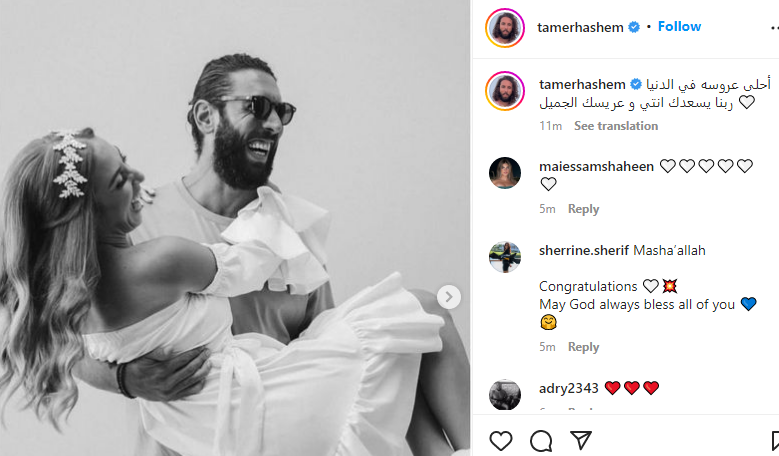Reply to maiessamshaheen's comment
779x456 pixels.
583,209
